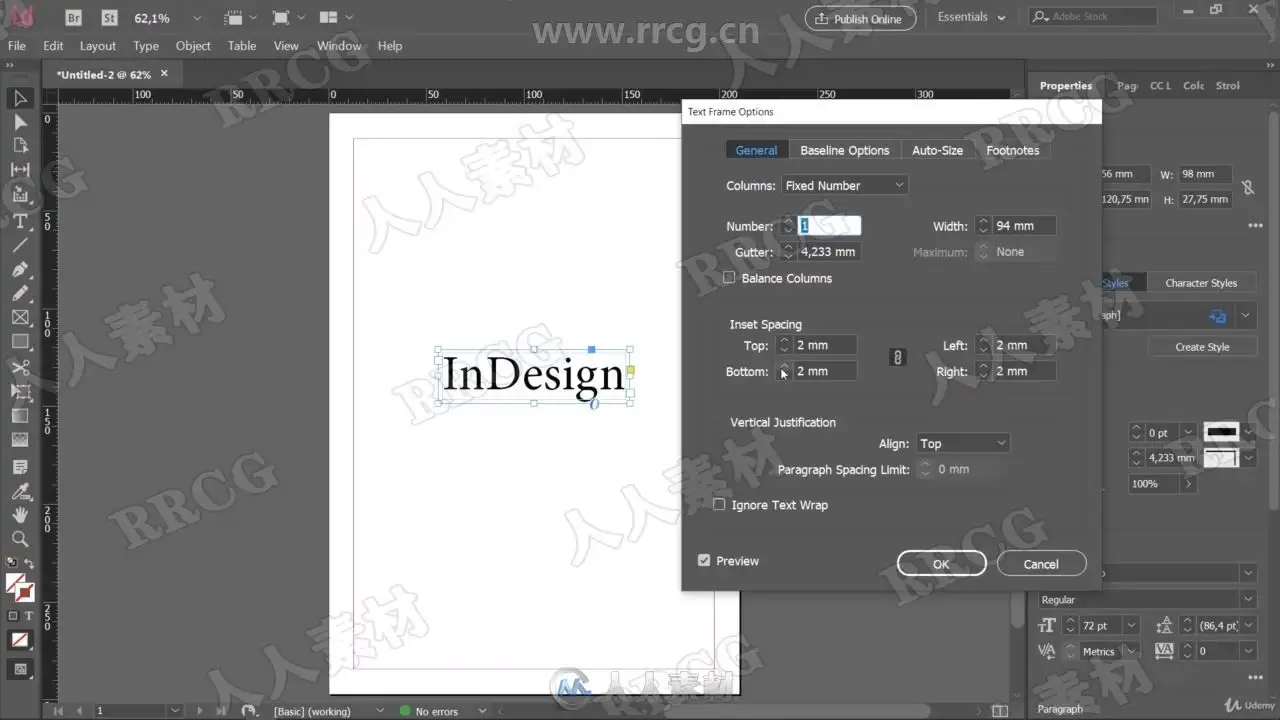Select the Pen tool
1280x720 pixels.
point(20,269)
